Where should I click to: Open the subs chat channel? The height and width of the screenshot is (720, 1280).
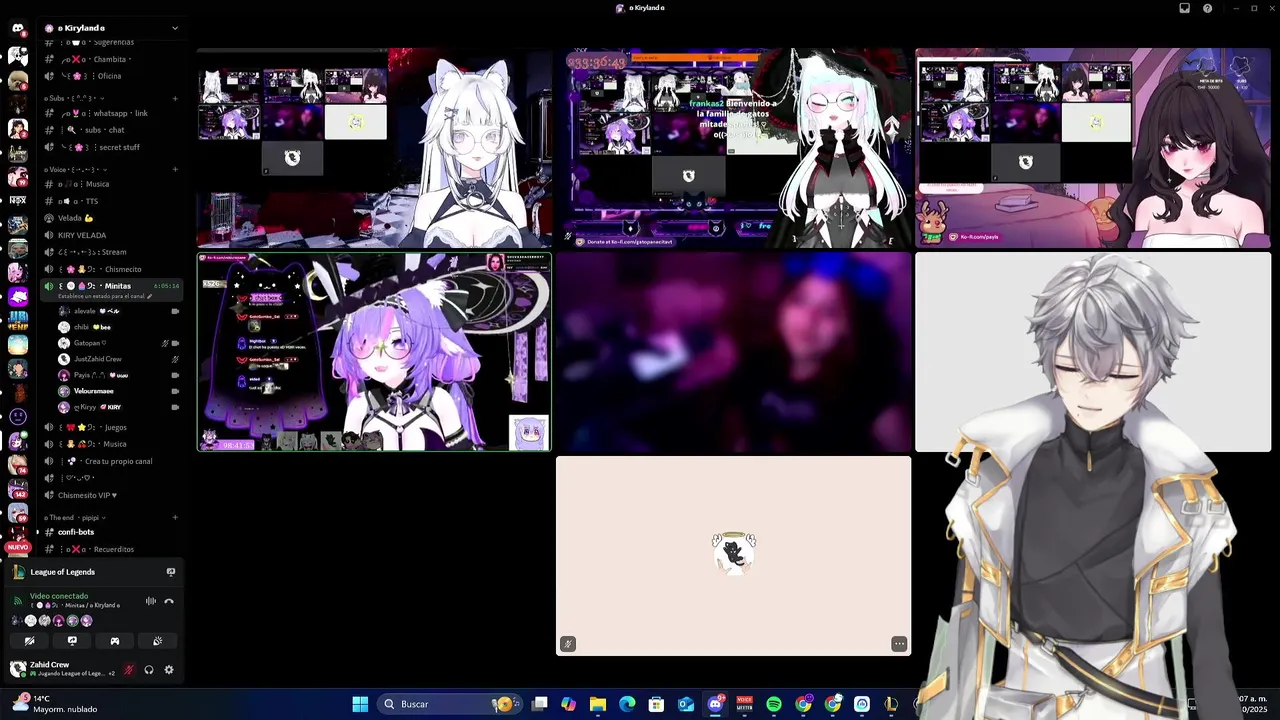click(110, 130)
